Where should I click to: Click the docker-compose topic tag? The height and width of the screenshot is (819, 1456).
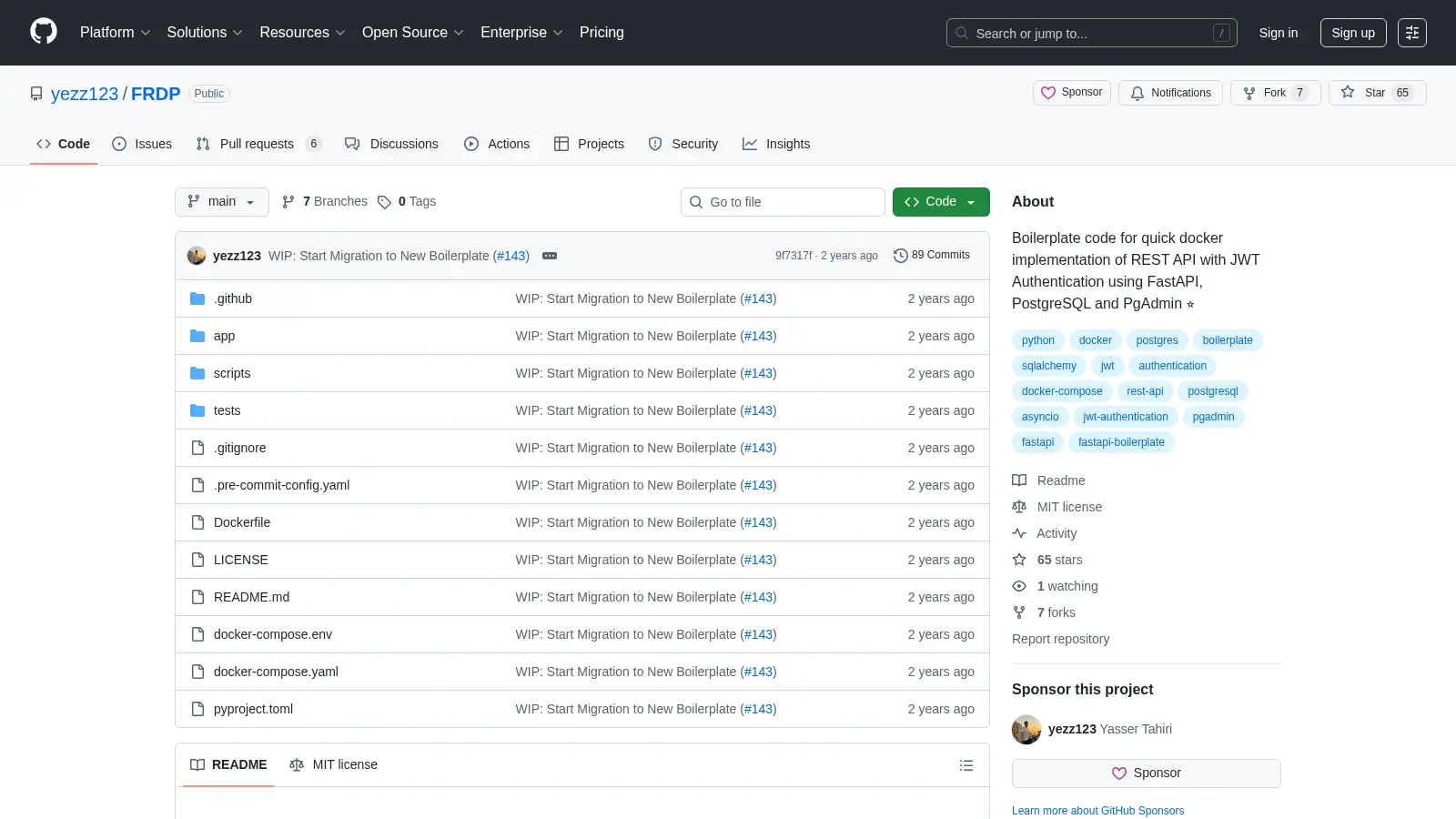[x=1062, y=391]
